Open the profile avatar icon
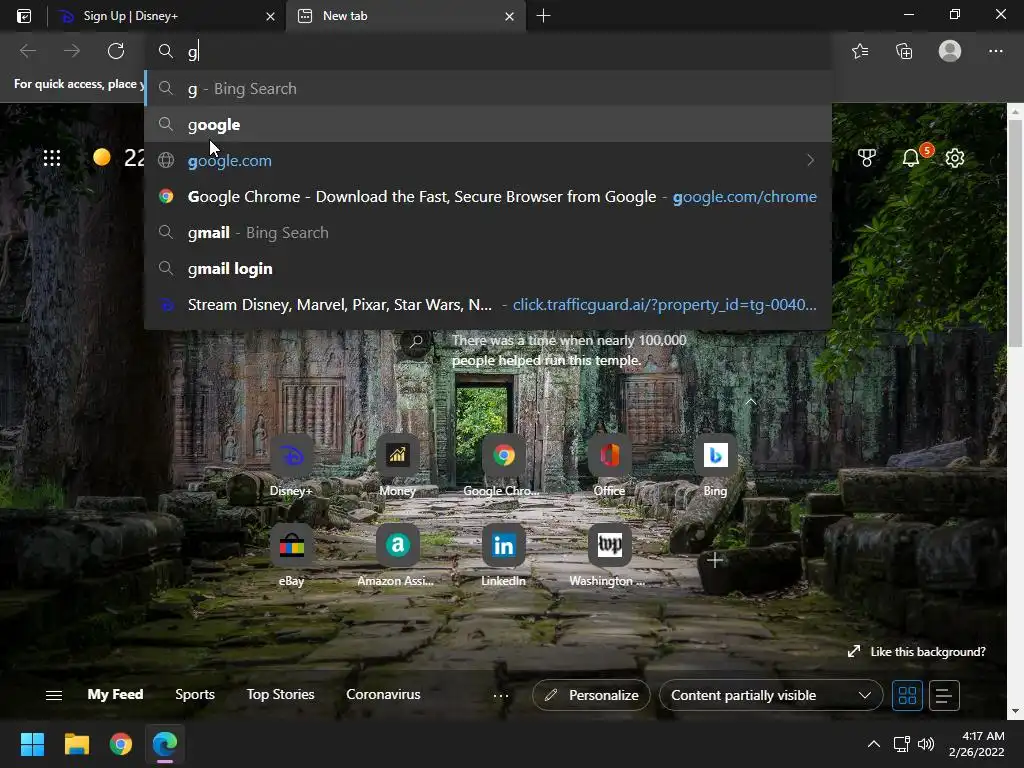The width and height of the screenshot is (1024, 768). pyautogui.click(x=950, y=51)
